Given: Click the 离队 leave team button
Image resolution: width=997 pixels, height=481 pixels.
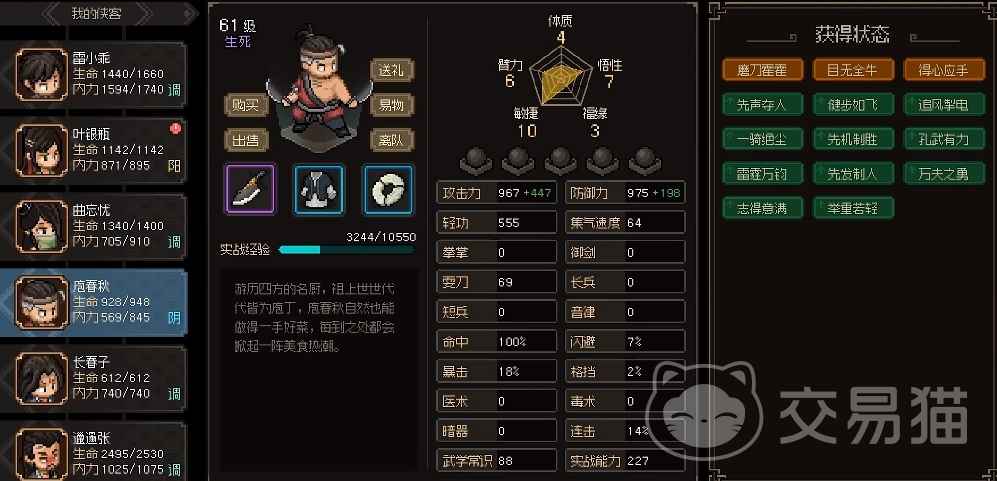Looking at the screenshot, I should click(x=392, y=140).
